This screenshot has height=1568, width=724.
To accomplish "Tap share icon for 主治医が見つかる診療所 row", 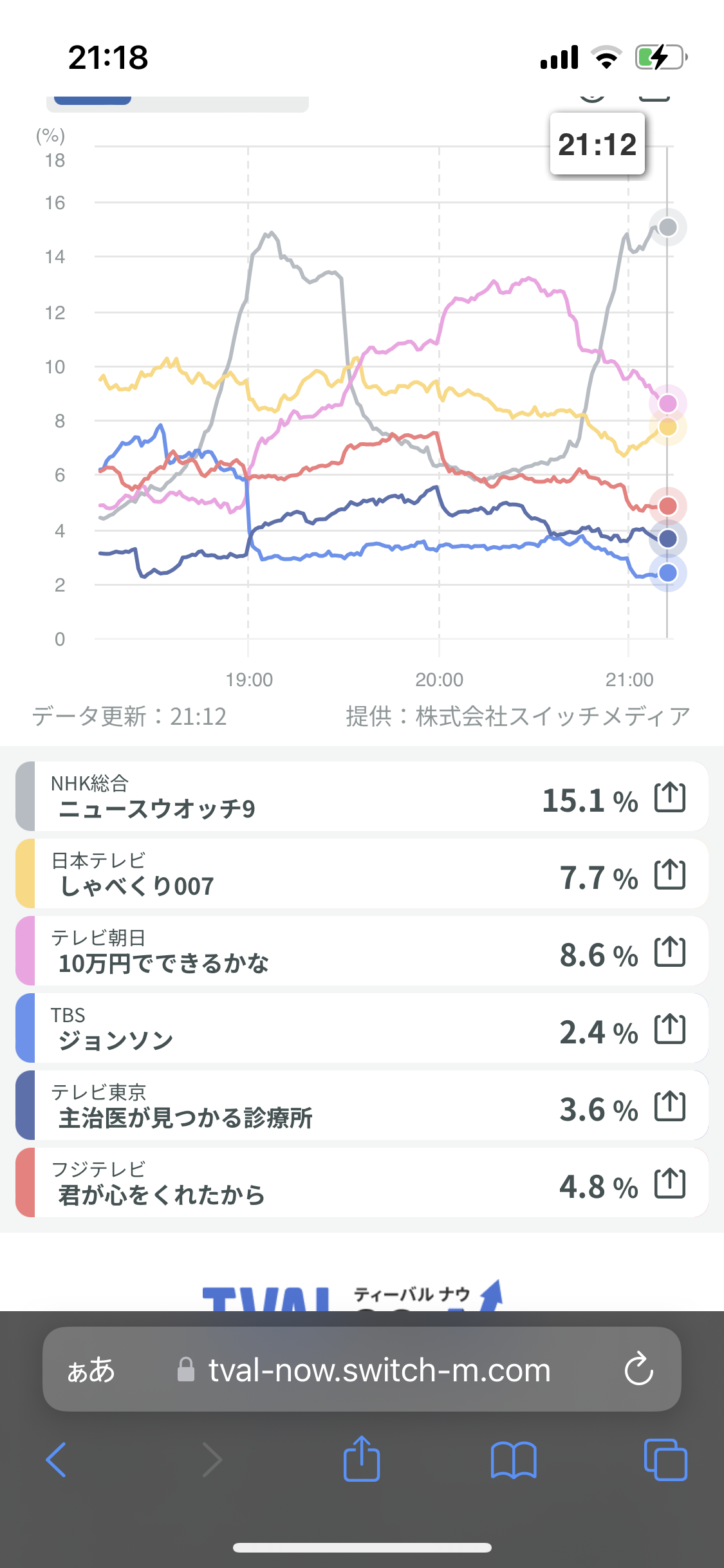I will point(670,1106).
